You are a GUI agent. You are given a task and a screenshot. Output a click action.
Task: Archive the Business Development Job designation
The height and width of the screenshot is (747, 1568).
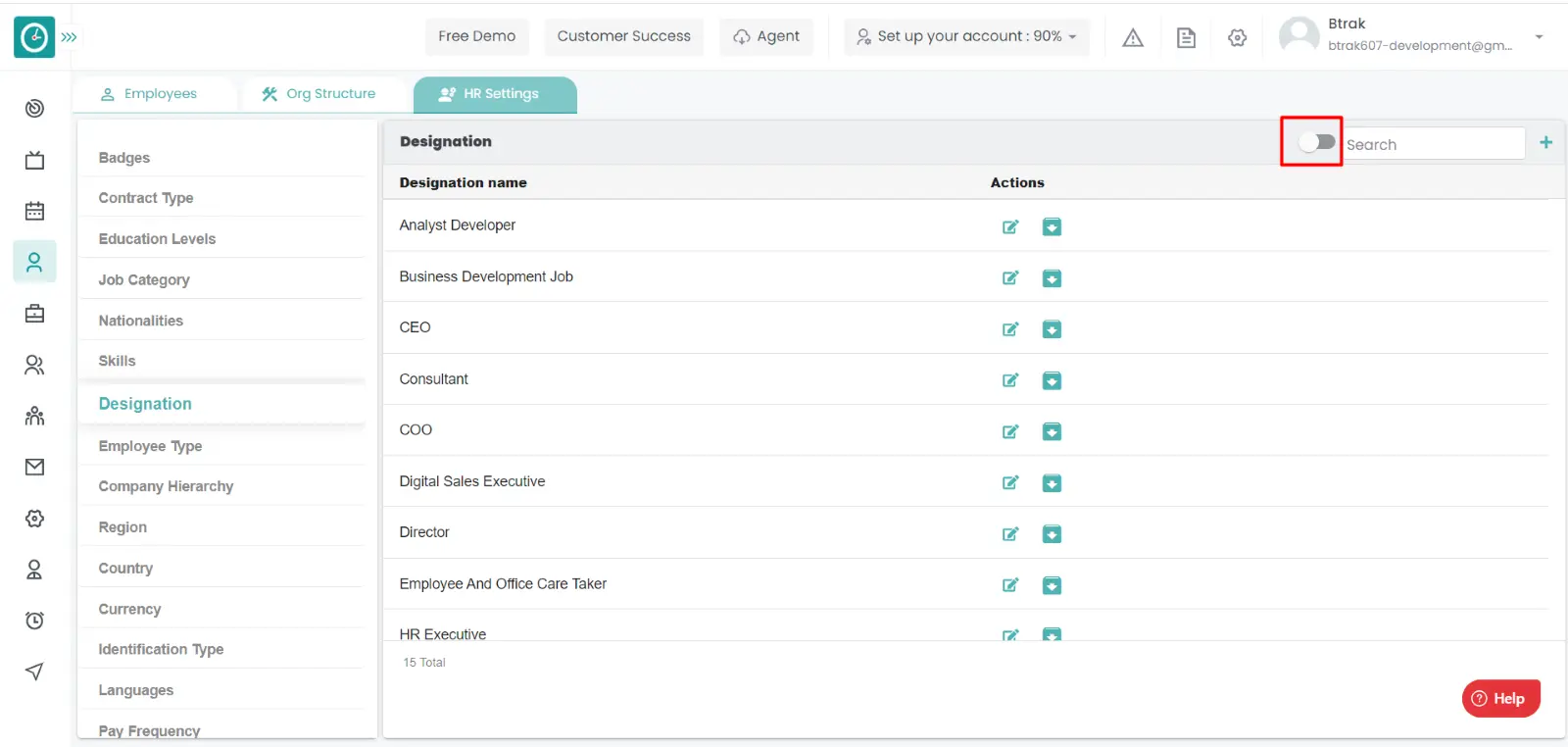(1052, 278)
